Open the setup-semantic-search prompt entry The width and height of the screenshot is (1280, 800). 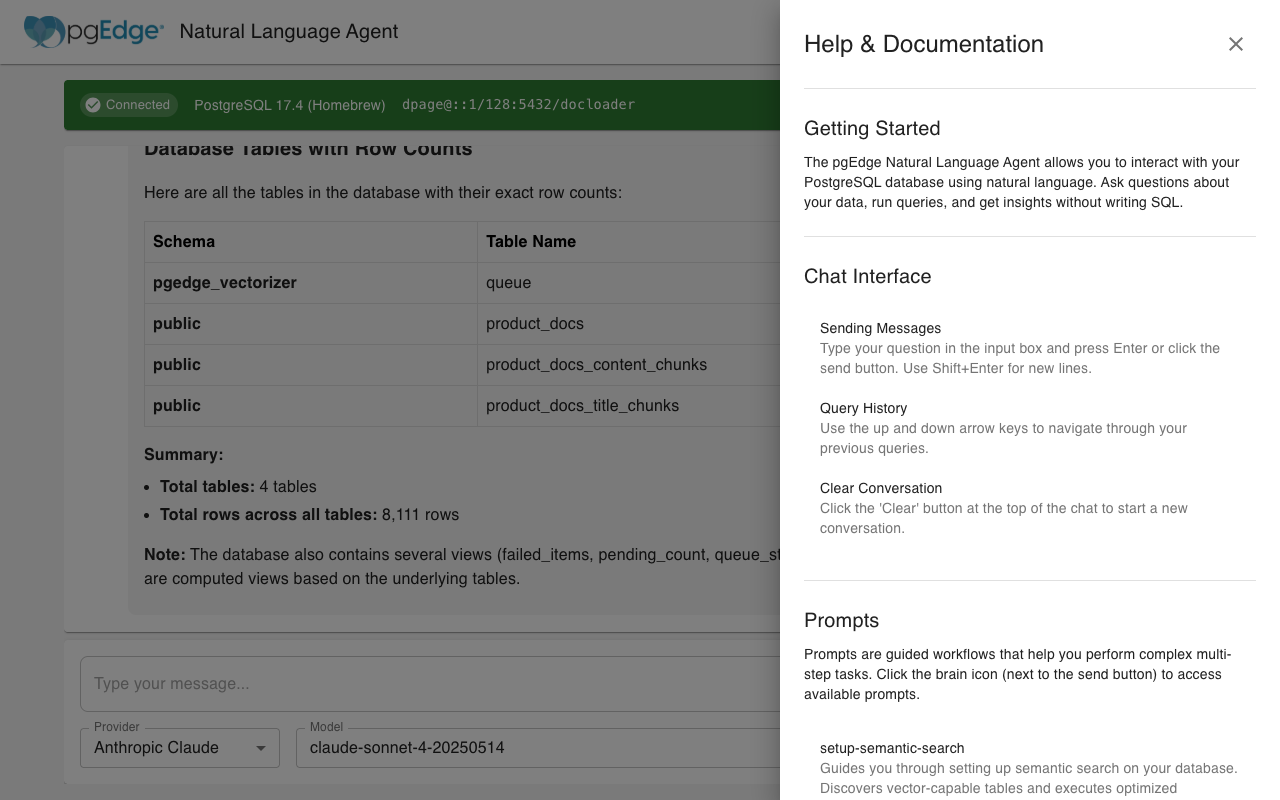tap(892, 748)
